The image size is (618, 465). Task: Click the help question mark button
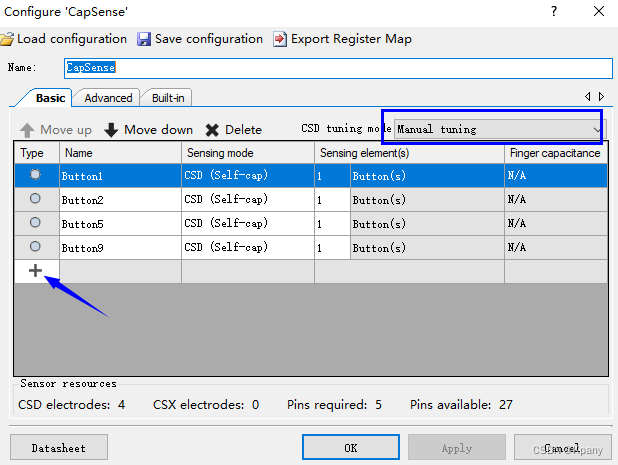pyautogui.click(x=554, y=11)
